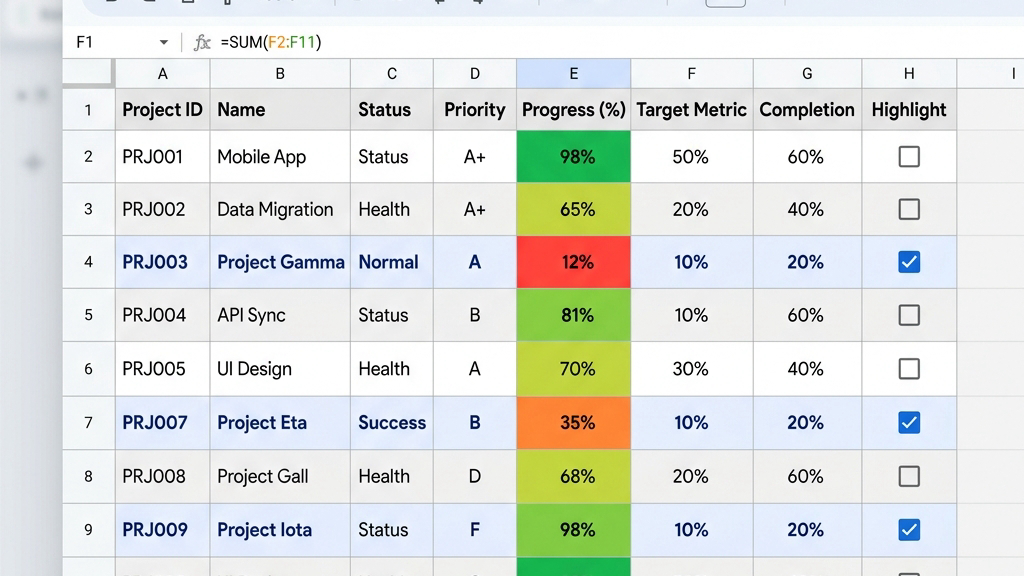Check the Highlight box for Mobile App
The width and height of the screenshot is (1024, 576).
coord(909,157)
